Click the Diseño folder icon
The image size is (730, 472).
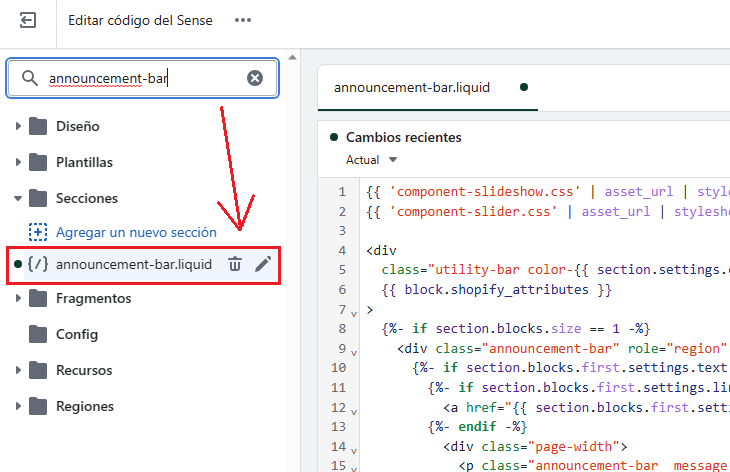38,126
